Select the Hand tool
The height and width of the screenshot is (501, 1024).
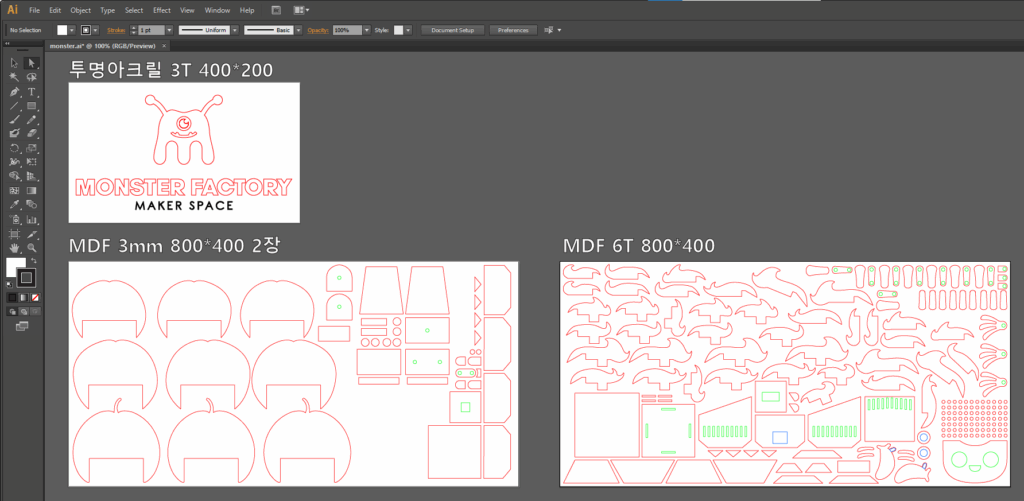pyautogui.click(x=14, y=248)
